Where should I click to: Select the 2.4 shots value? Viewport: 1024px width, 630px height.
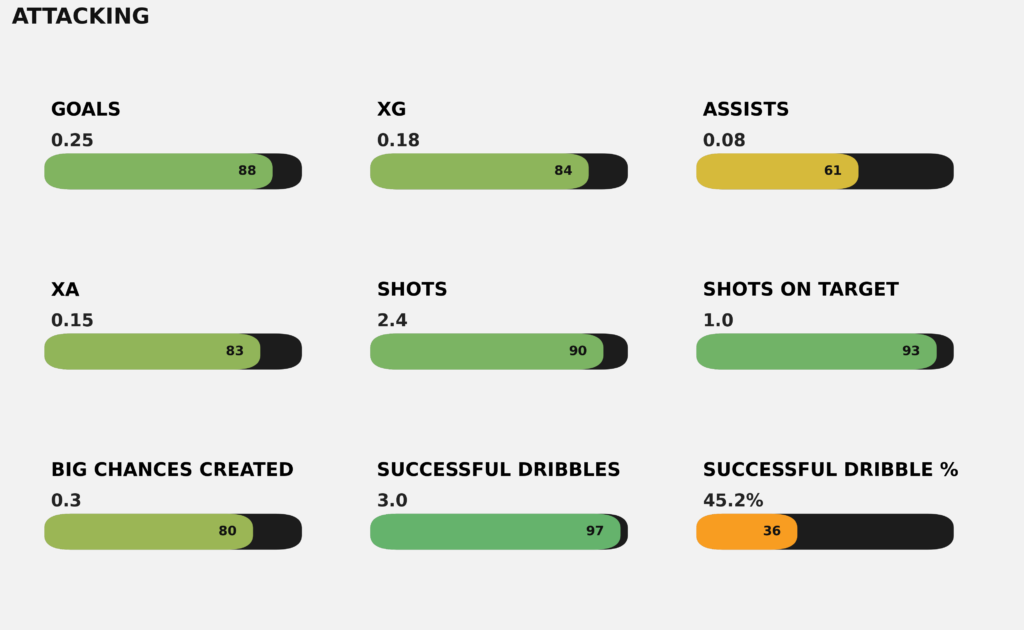coord(392,321)
